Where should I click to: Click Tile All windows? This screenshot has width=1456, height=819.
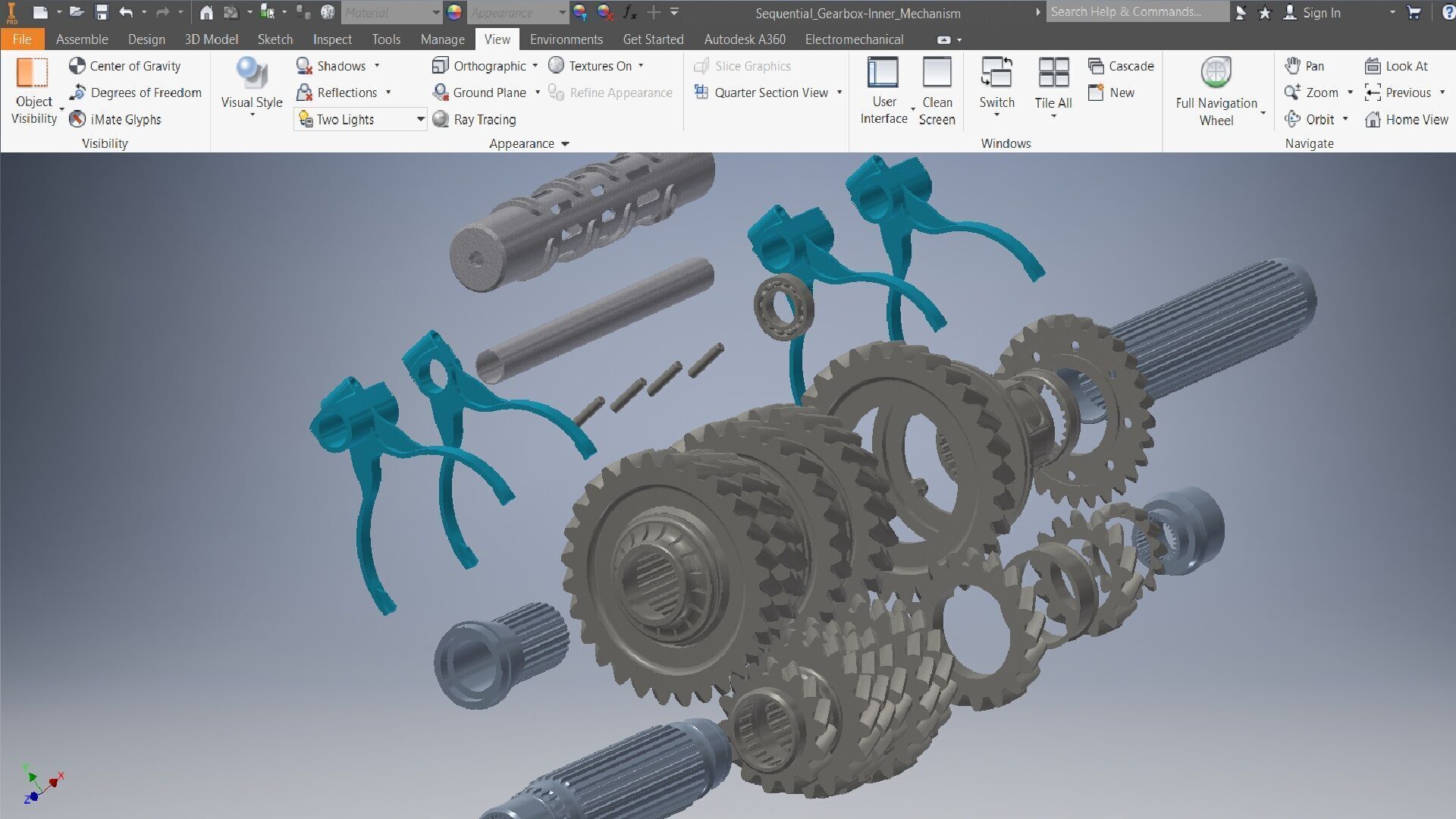(x=1053, y=86)
